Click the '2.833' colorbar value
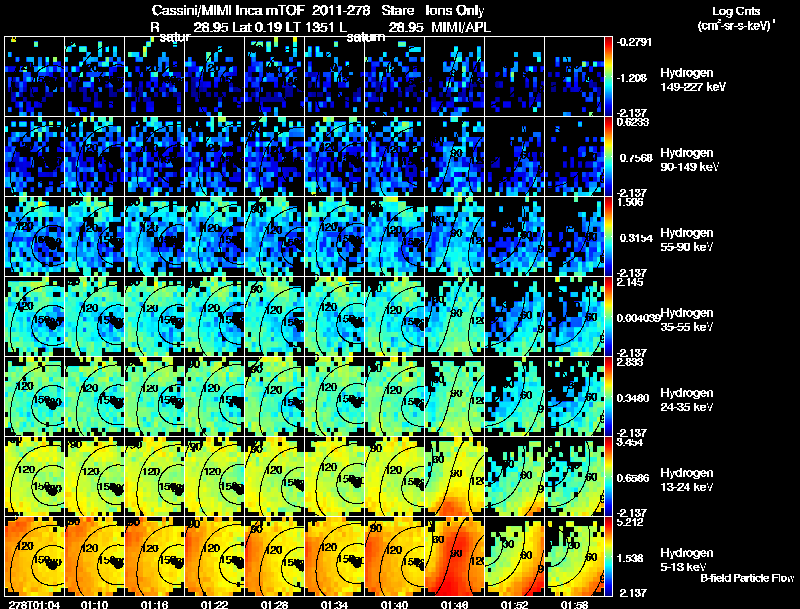The width and height of the screenshot is (800, 609). pyautogui.click(x=630, y=362)
